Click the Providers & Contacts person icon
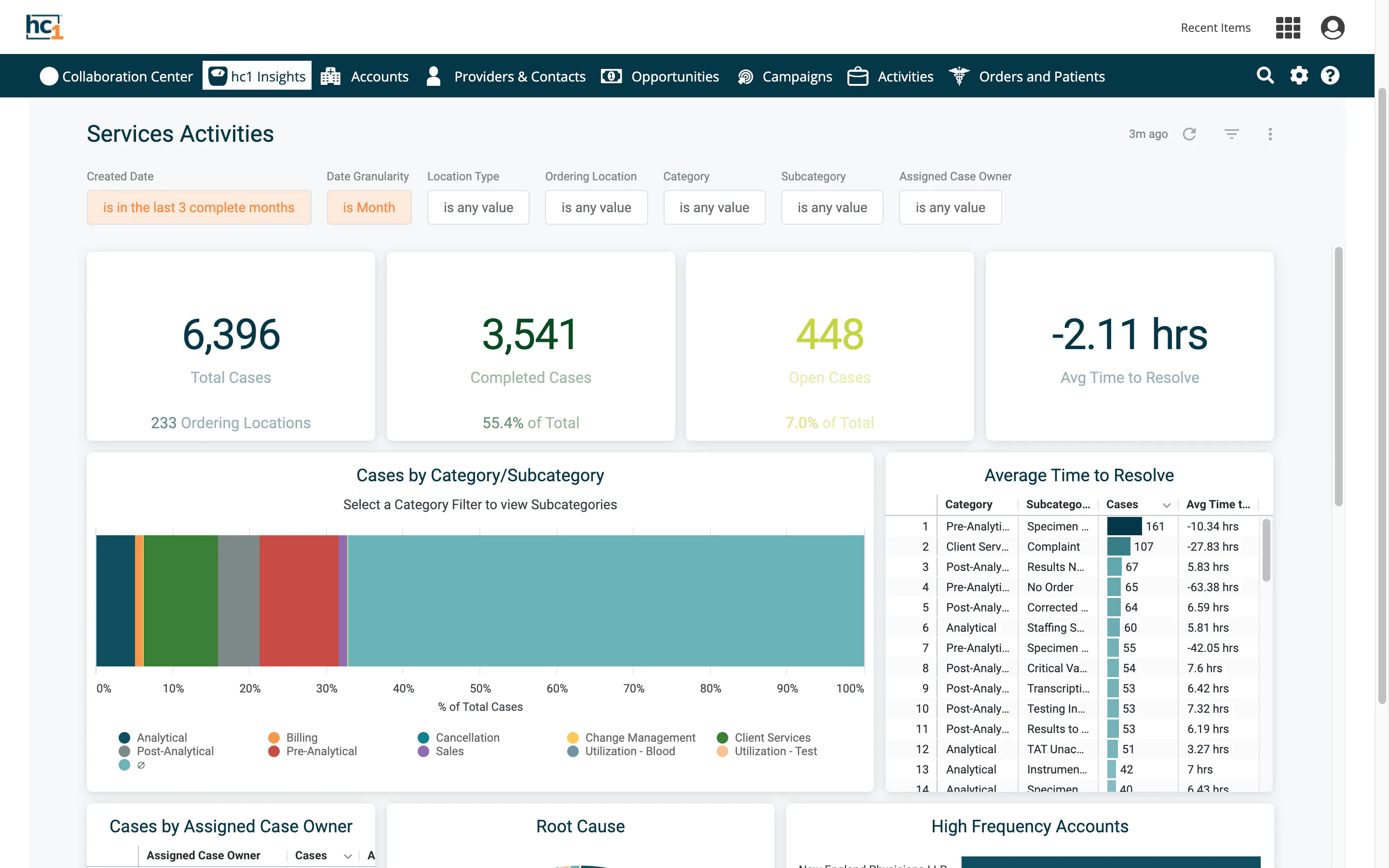 [x=434, y=76]
